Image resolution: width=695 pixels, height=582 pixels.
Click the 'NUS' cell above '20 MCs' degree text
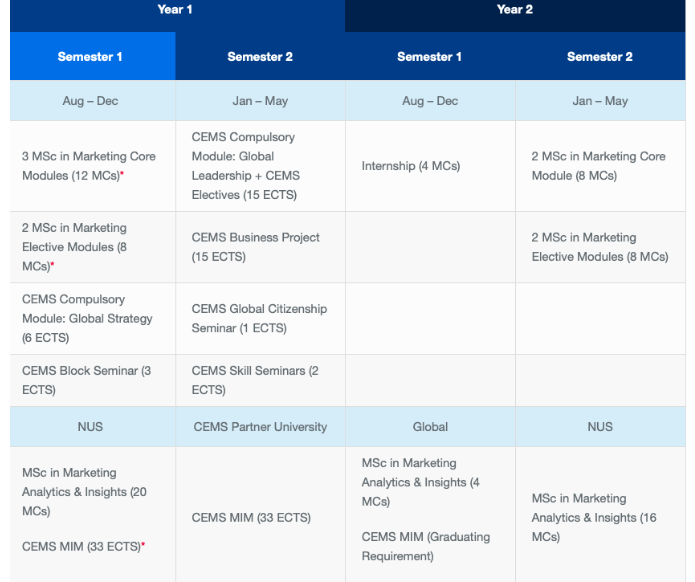pos(93,426)
